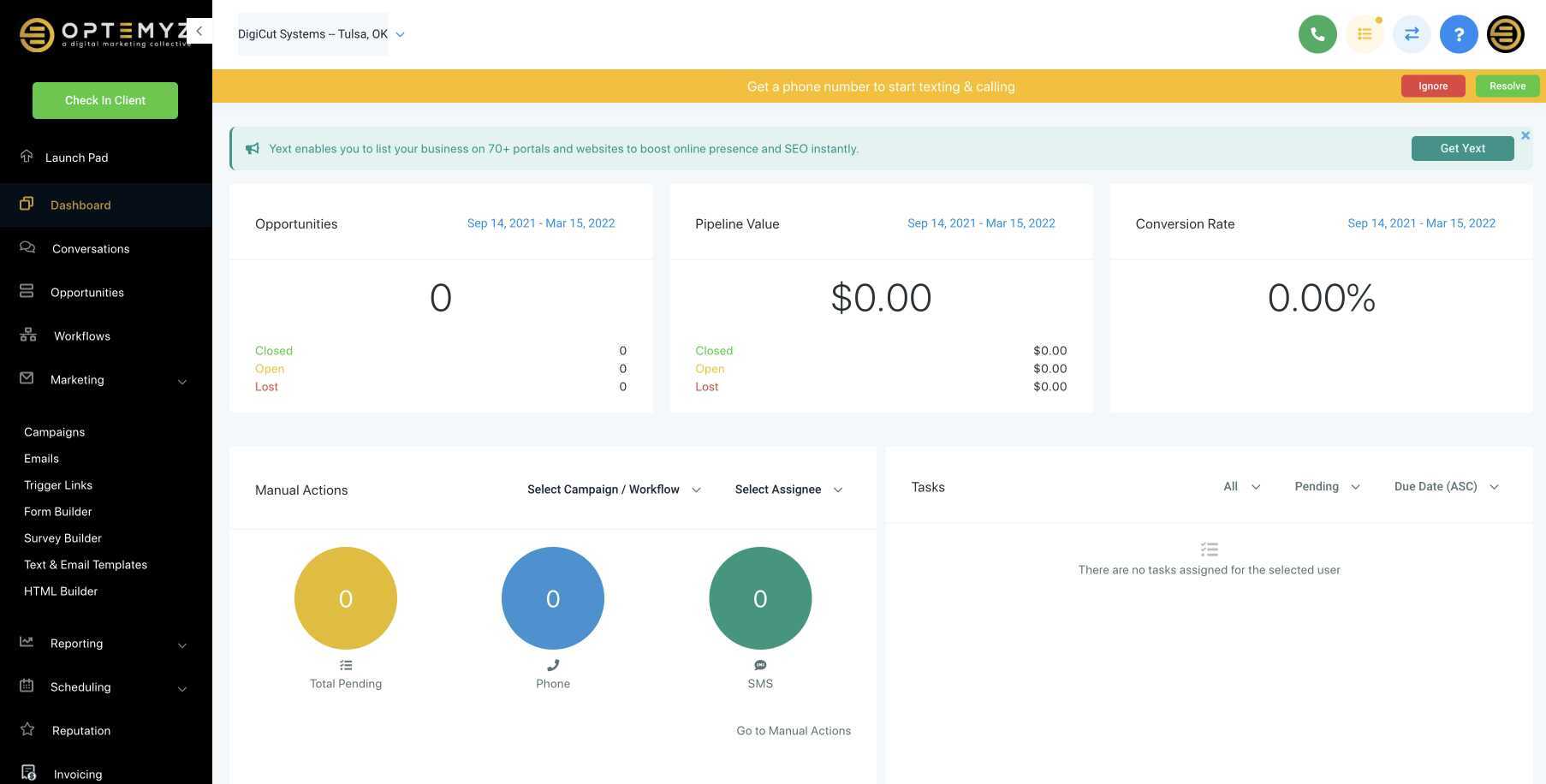1546x784 pixels.
Task: Click the blue switch arrows icon
Action: 1412,34
